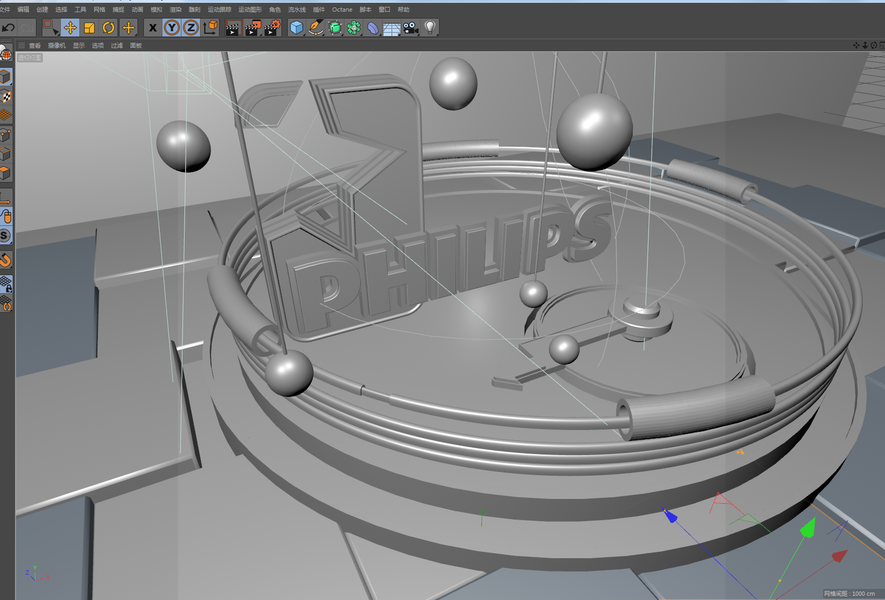
Task: Open the 选择 (Select) menu
Action: (x=61, y=10)
